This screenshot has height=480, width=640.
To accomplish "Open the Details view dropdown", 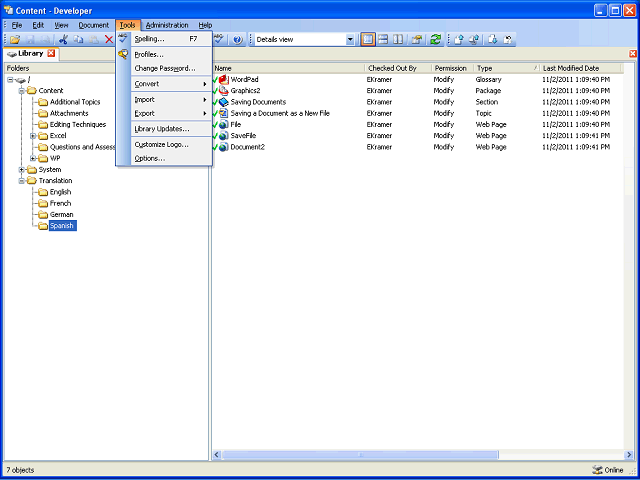I will [350, 40].
